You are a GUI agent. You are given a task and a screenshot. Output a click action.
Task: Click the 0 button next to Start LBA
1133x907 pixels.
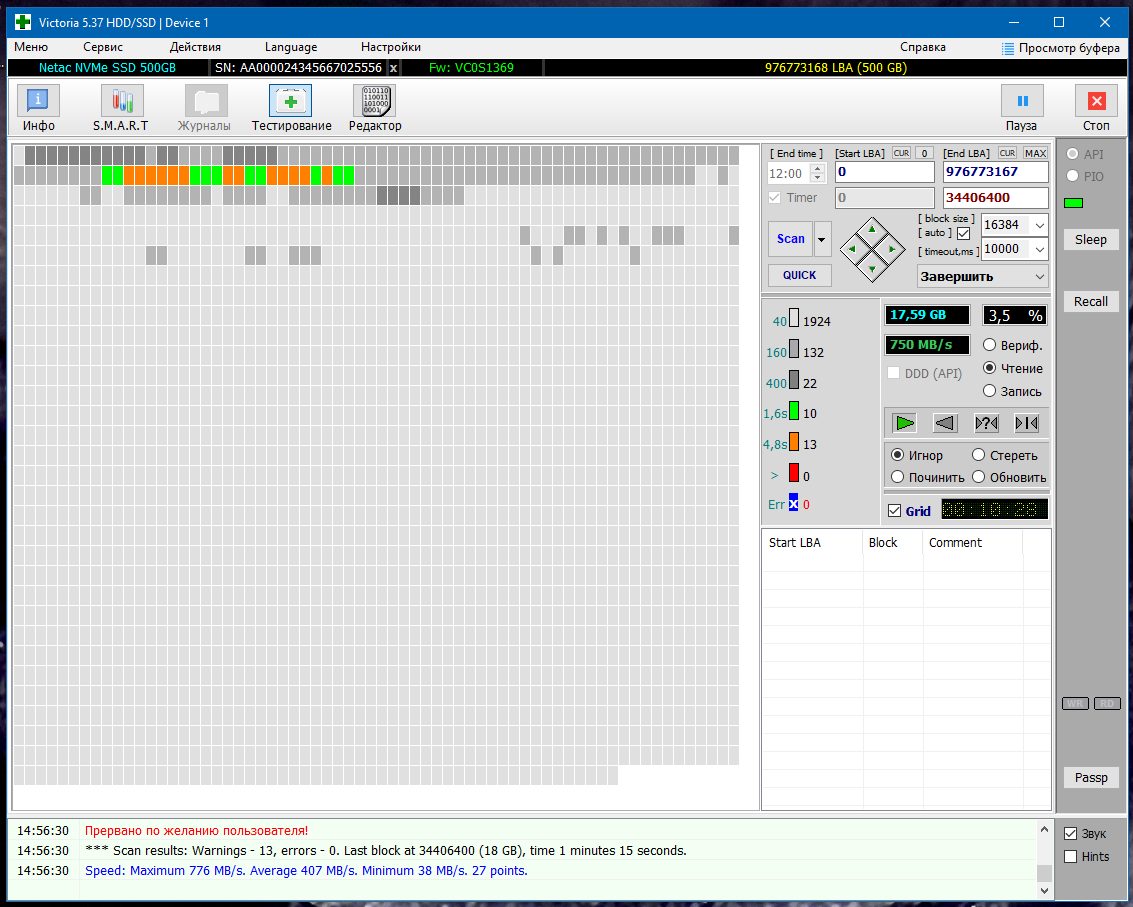click(924, 153)
